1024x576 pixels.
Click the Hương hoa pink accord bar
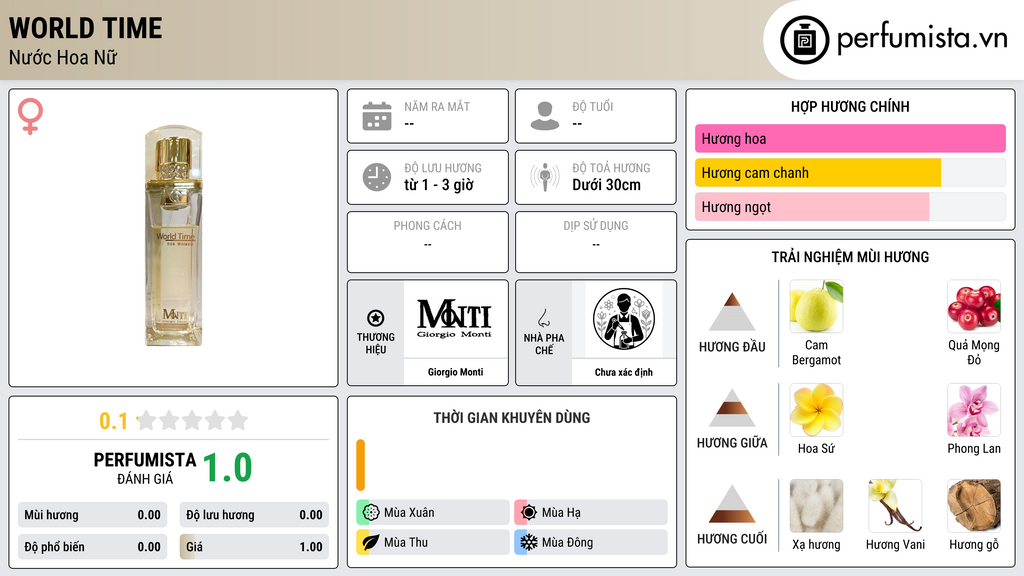click(x=850, y=138)
